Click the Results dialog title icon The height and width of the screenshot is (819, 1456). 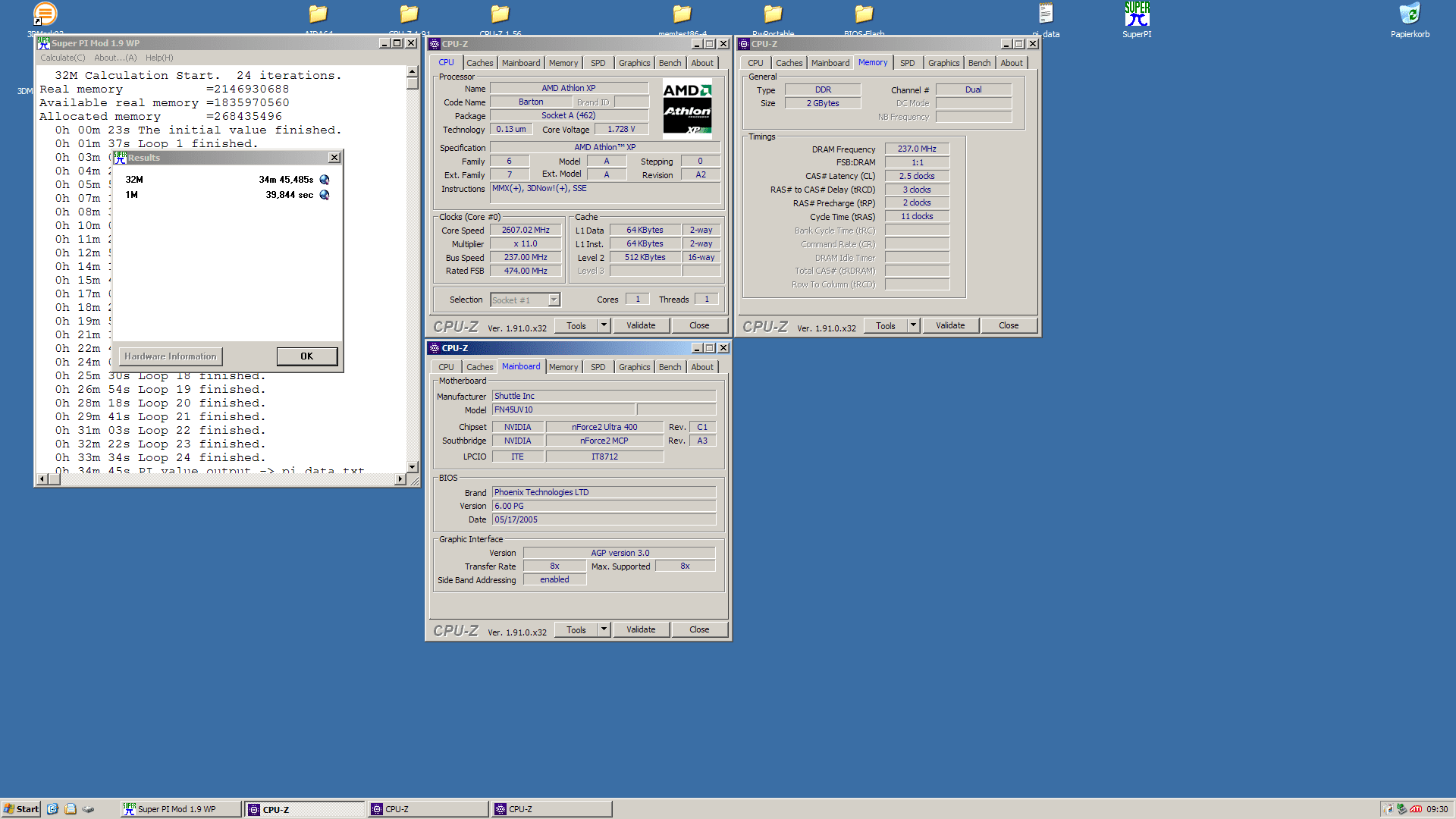point(121,158)
